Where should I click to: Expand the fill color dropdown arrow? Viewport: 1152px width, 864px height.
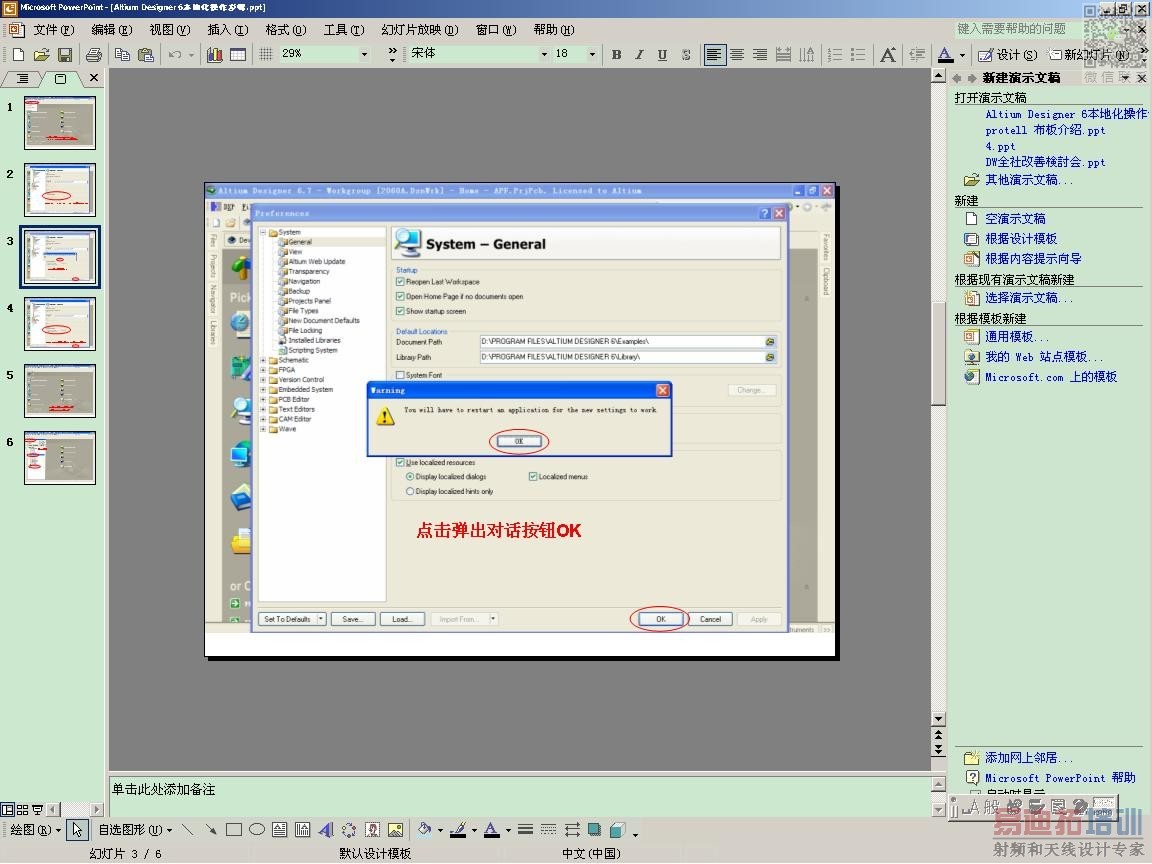(x=440, y=830)
